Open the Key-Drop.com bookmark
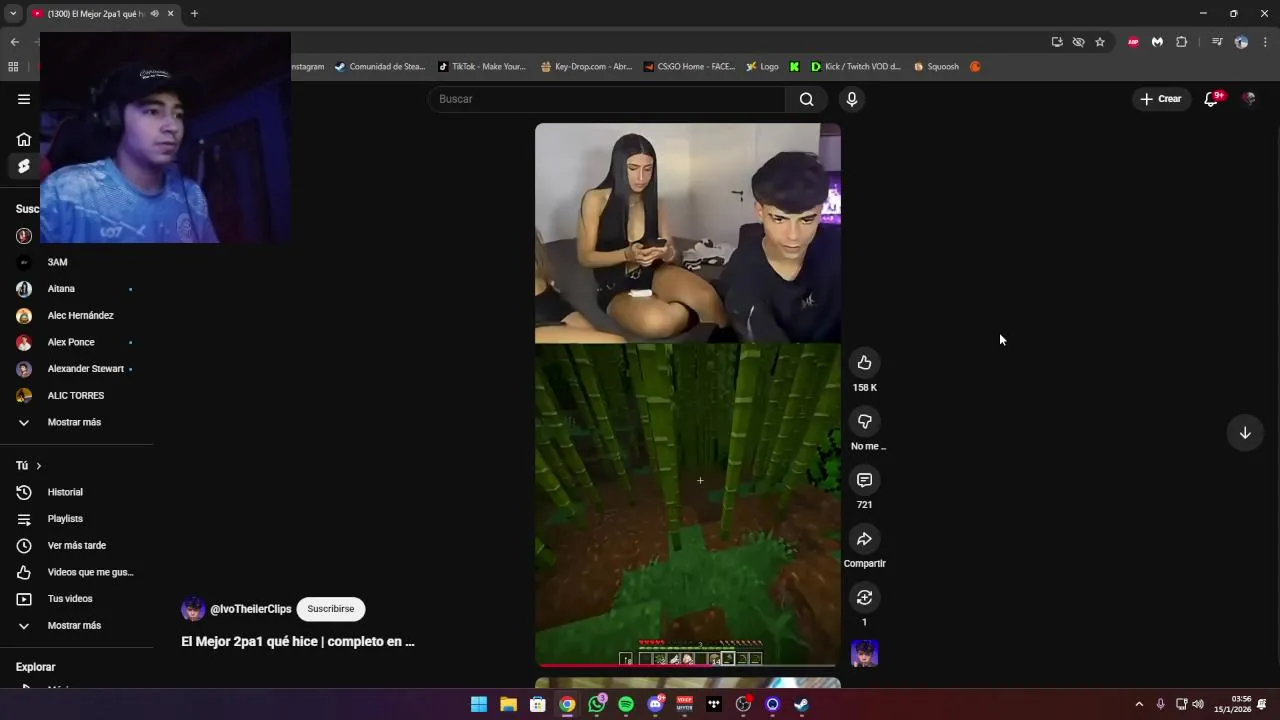The height and width of the screenshot is (720, 1280). (586, 67)
